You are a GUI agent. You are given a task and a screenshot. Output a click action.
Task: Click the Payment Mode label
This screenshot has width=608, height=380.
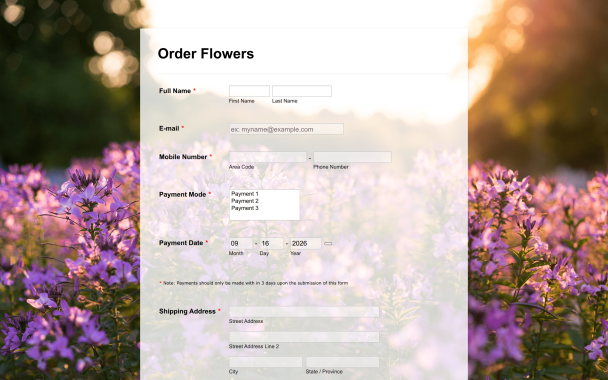pyautogui.click(x=183, y=194)
